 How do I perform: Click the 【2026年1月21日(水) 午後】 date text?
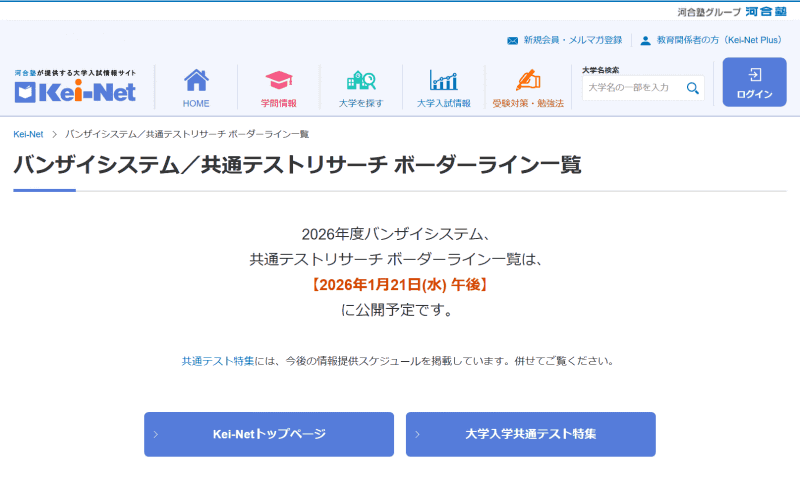tap(399, 285)
